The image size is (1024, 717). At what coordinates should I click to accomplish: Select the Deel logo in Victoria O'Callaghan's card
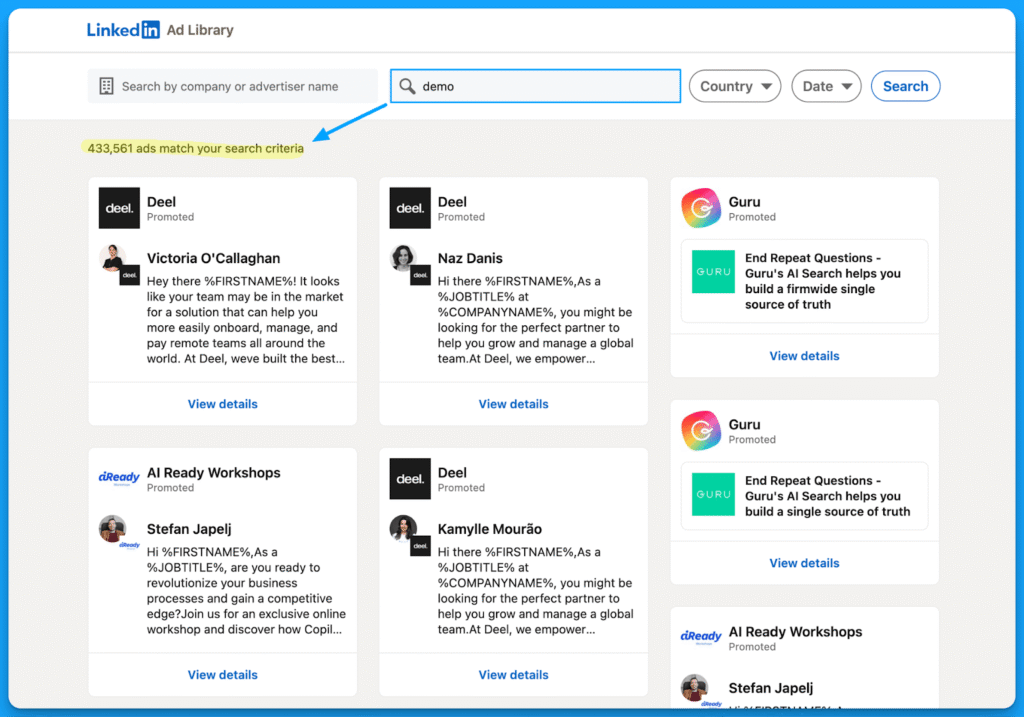(119, 208)
